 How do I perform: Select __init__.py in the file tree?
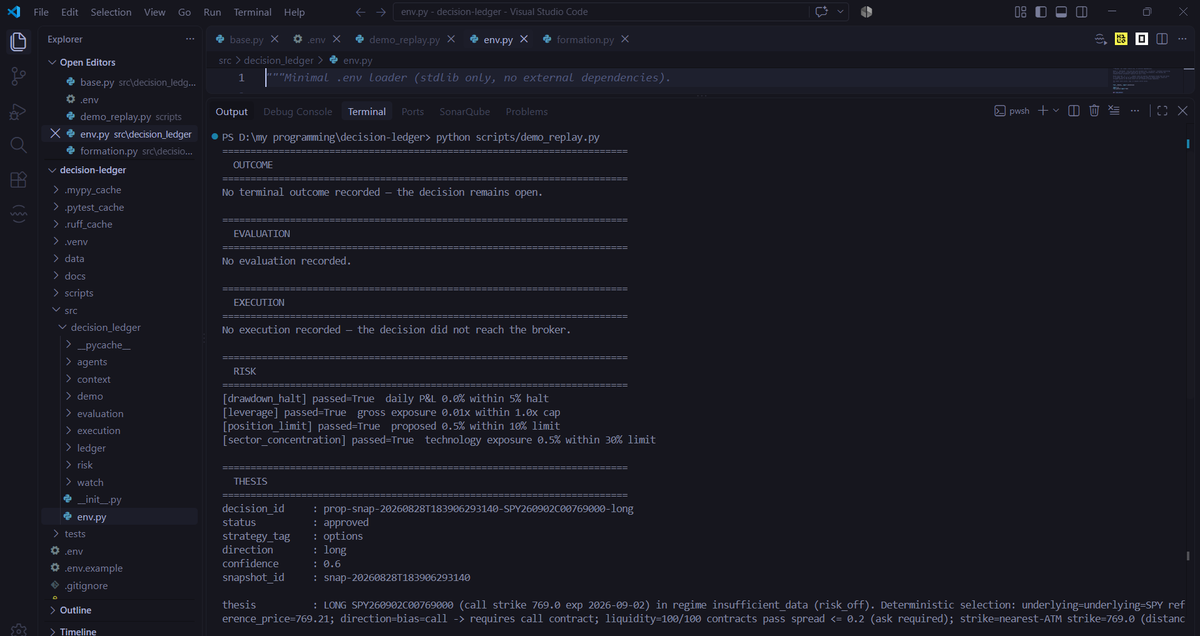[120, 500]
